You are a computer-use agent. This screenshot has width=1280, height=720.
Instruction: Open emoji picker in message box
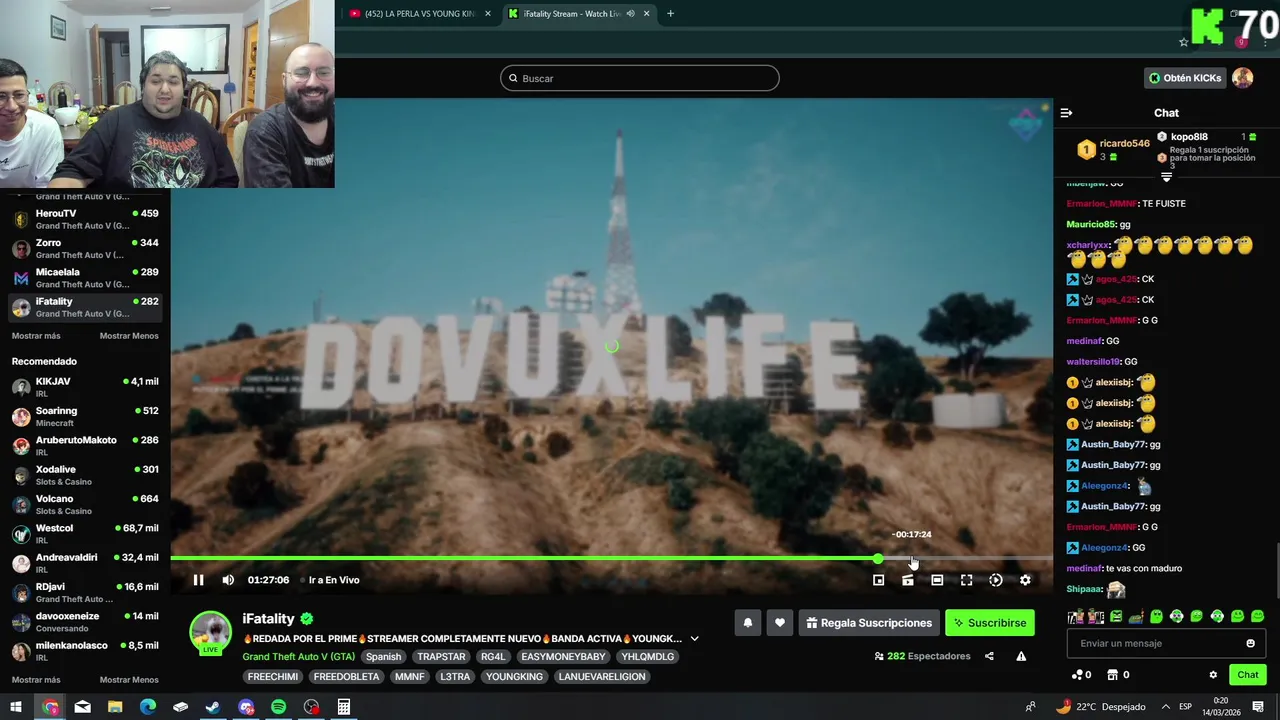click(1250, 644)
